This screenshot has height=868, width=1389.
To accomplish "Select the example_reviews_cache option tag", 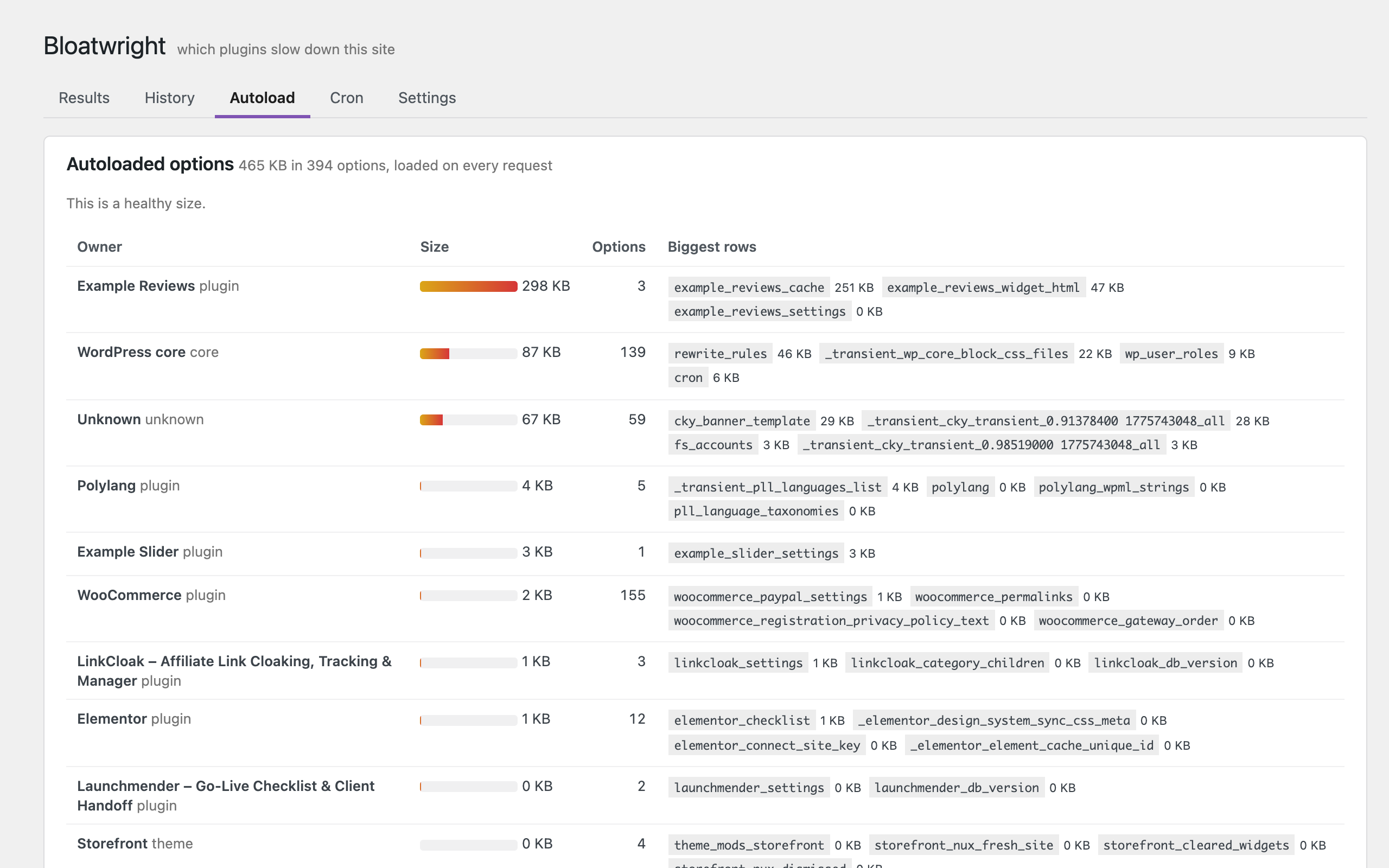I will coord(749,287).
